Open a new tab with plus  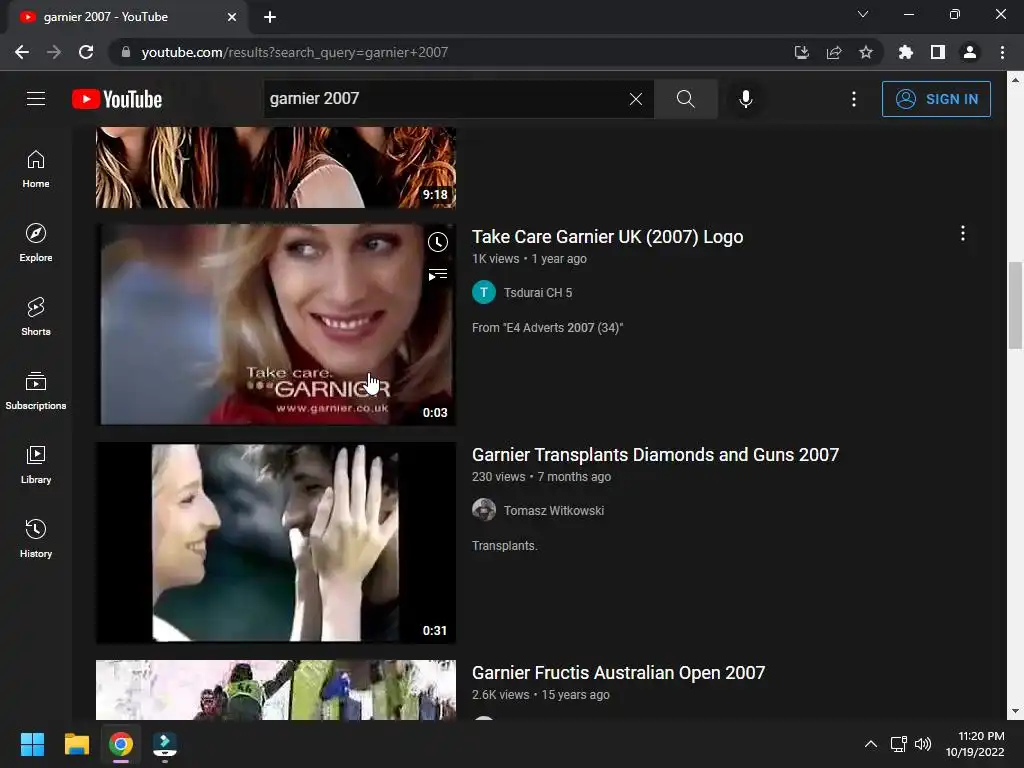click(270, 17)
